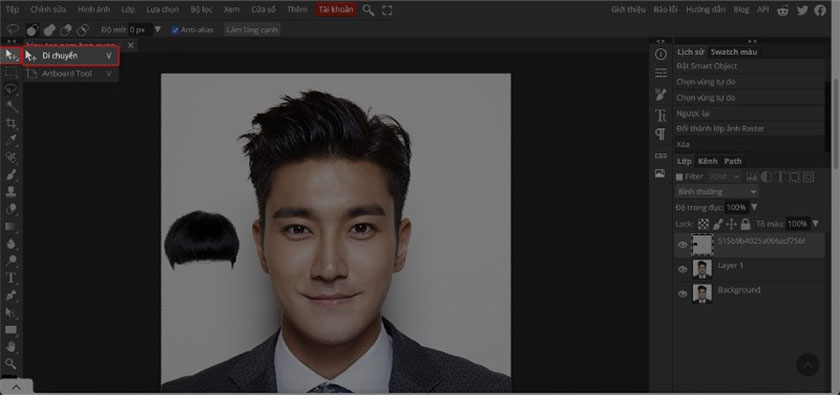The height and width of the screenshot is (395, 840).
Task: Choose the New selection mode option
Action: click(32, 30)
